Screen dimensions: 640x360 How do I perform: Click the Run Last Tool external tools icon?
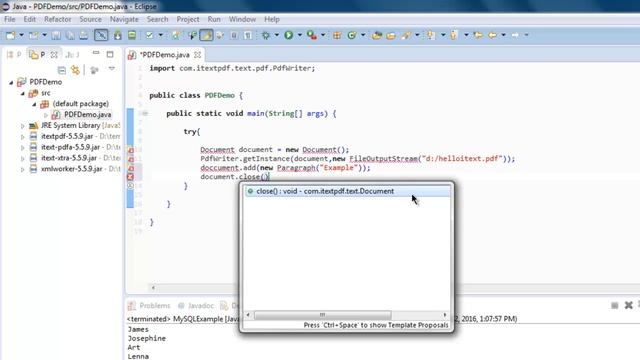coord(312,36)
